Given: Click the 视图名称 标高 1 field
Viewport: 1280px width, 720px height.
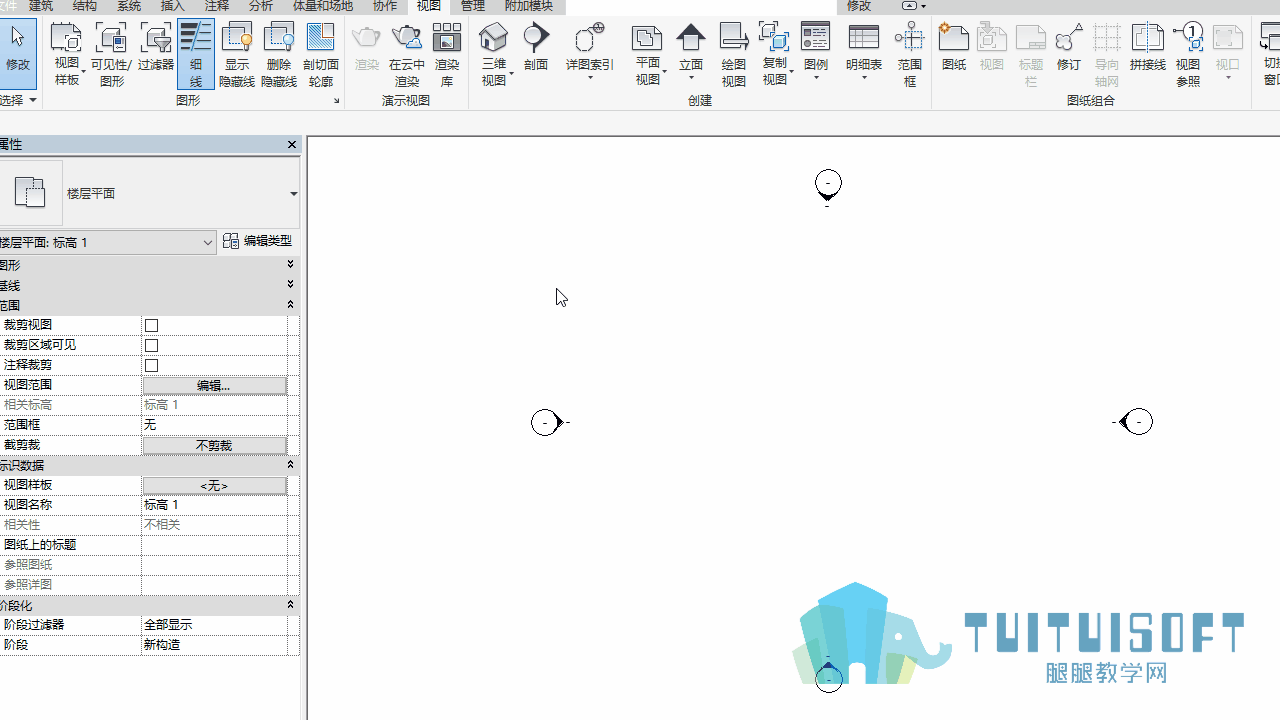Looking at the screenshot, I should tap(214, 505).
